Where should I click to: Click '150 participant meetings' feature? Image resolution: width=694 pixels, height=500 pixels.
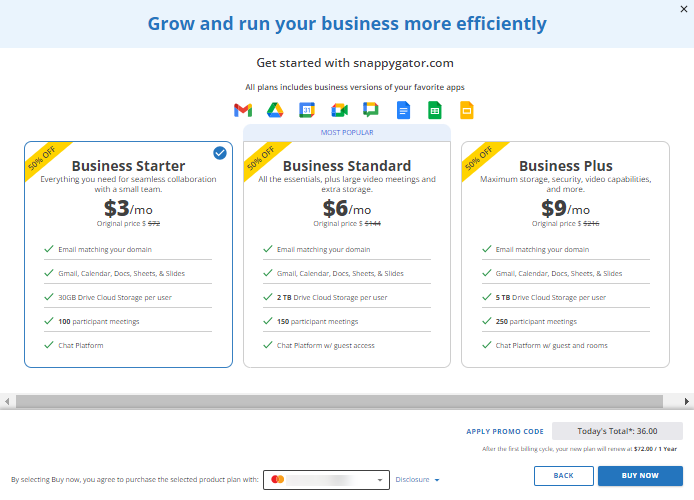point(317,321)
